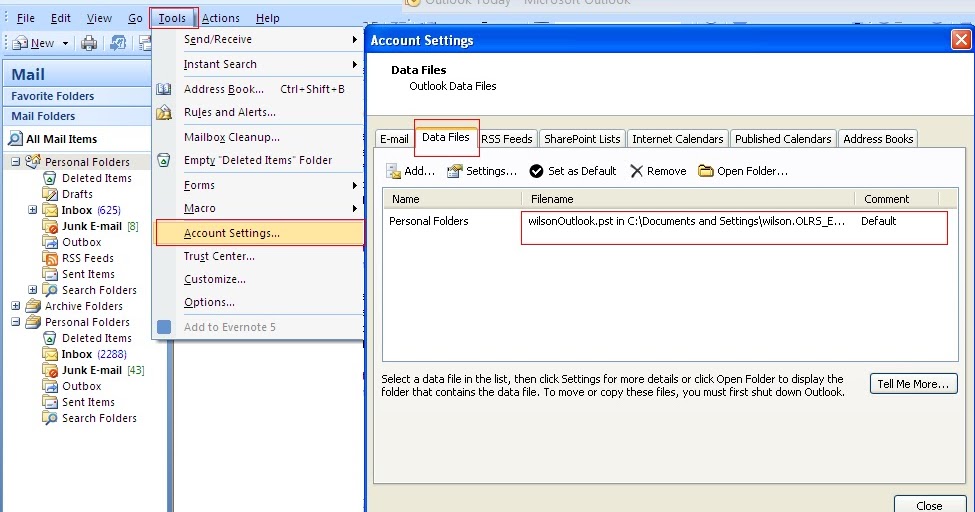The image size is (975, 512).
Task: Switch to the RSS Feeds tab
Action: click(x=507, y=139)
